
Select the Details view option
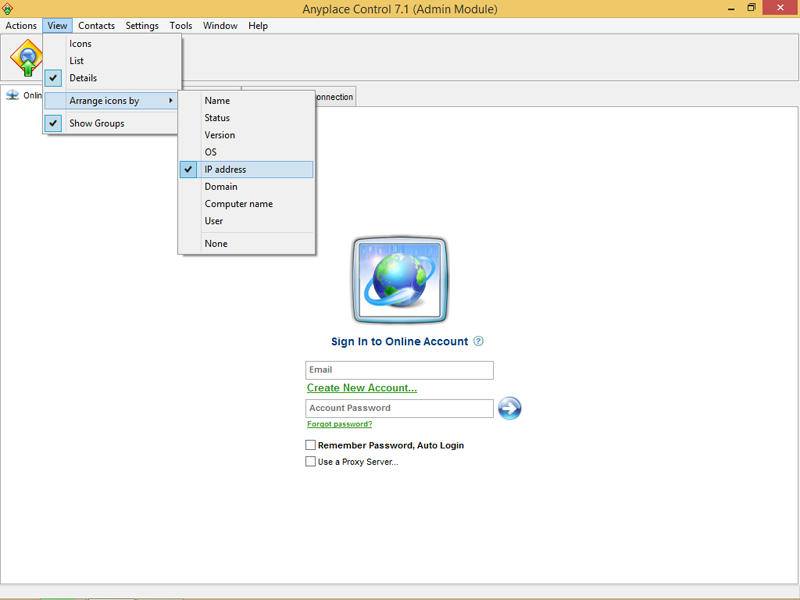(x=112, y=78)
